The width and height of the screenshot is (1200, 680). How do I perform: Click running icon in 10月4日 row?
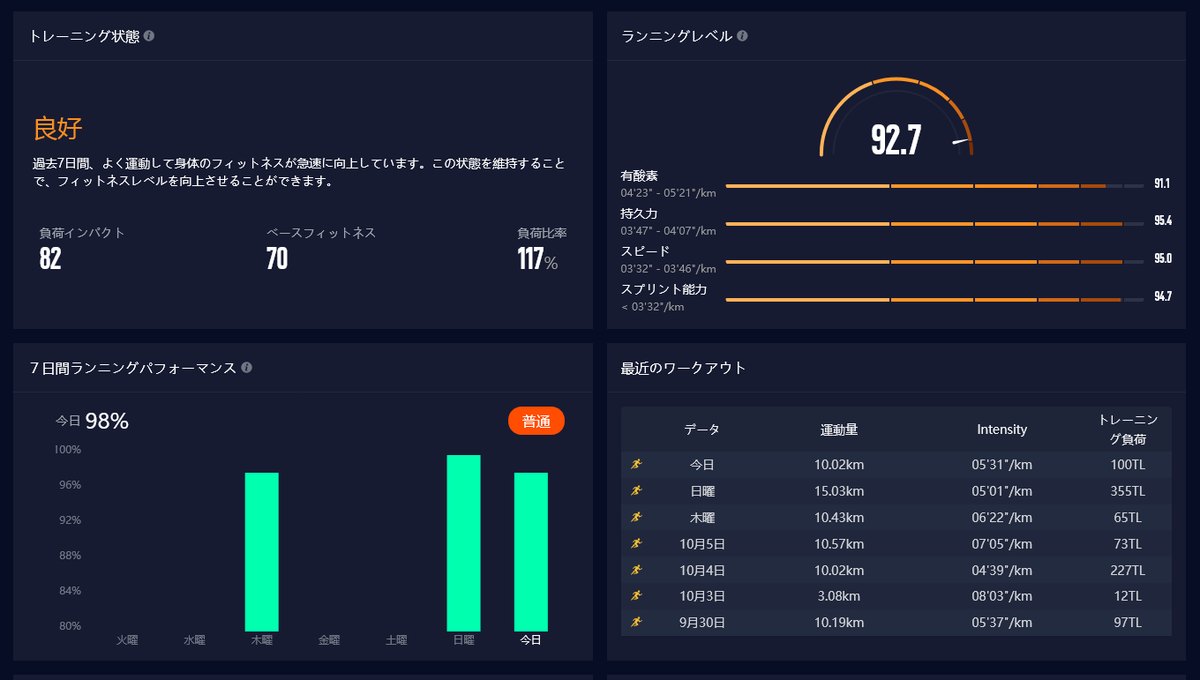click(636, 570)
